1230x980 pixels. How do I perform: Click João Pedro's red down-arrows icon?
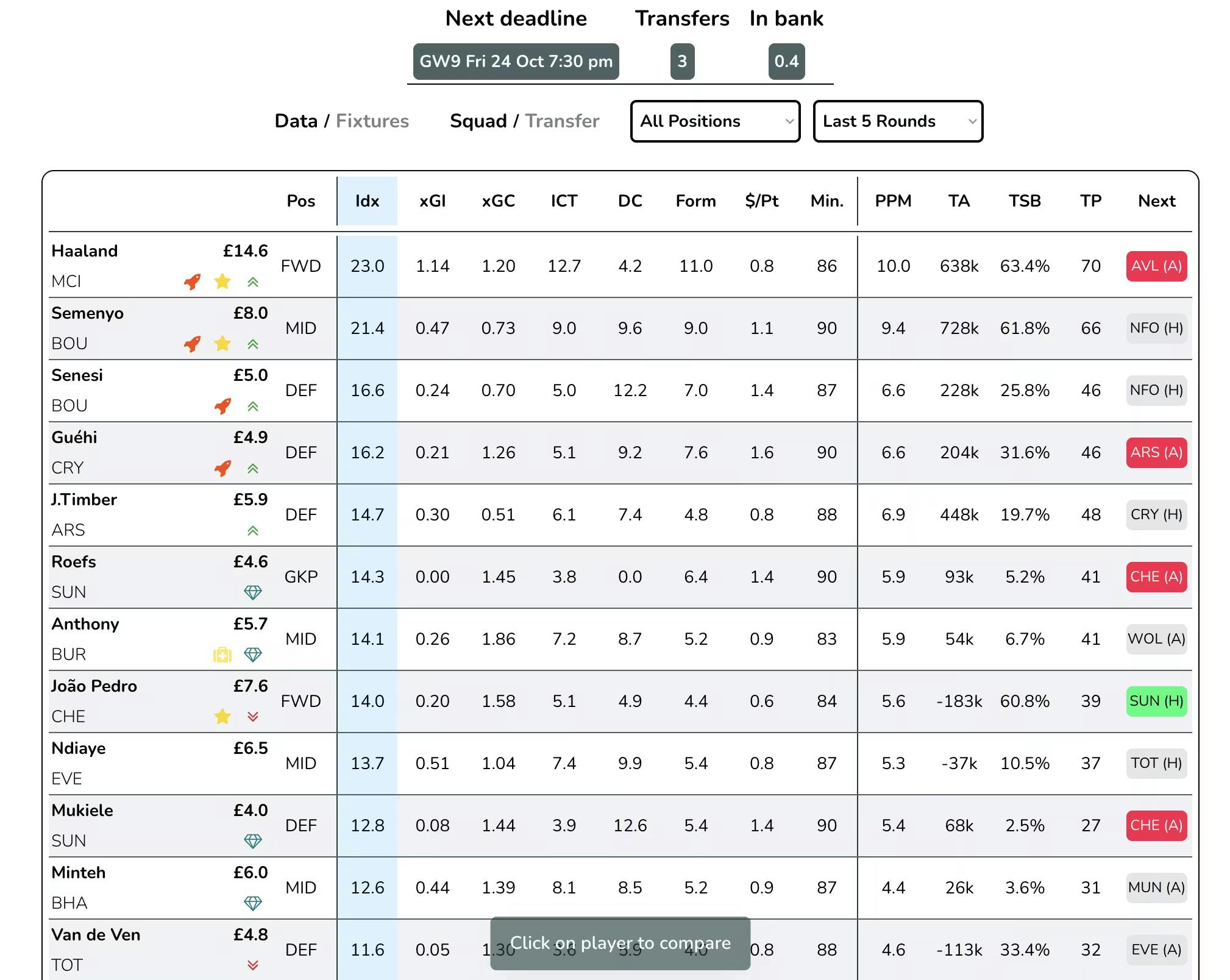pyautogui.click(x=253, y=717)
